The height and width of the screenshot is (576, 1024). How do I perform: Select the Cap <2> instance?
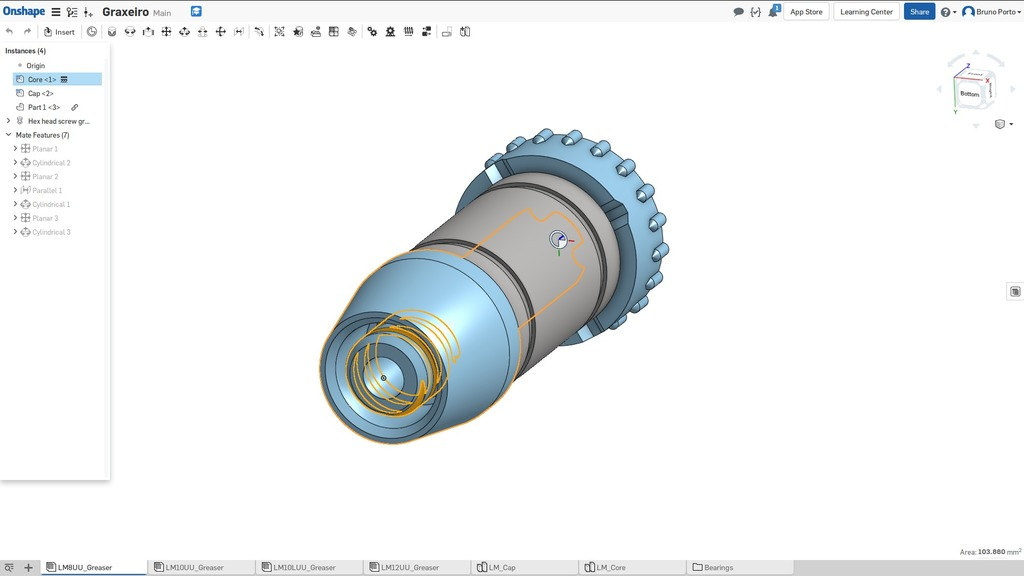pyautogui.click(x=40, y=93)
